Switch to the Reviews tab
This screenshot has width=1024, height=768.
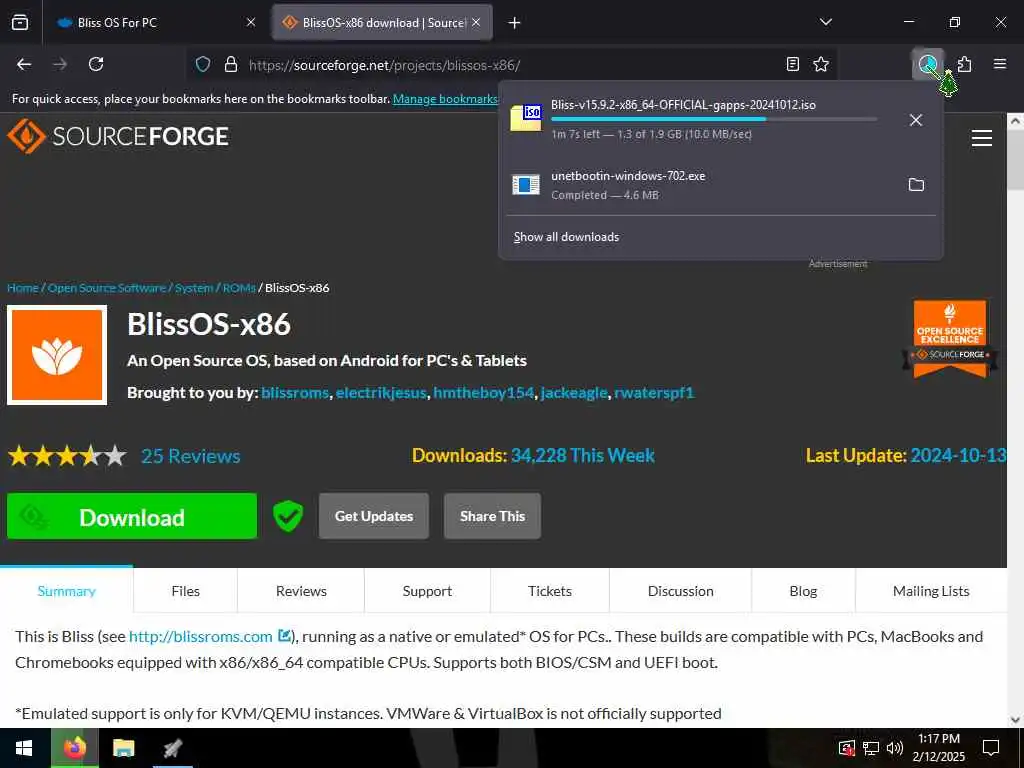coord(301,591)
